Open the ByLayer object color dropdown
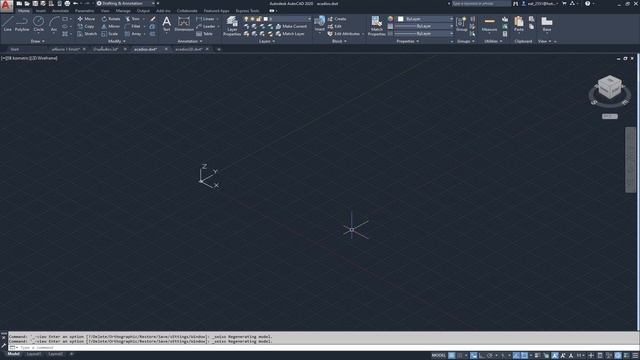The image size is (640, 360). (425, 19)
